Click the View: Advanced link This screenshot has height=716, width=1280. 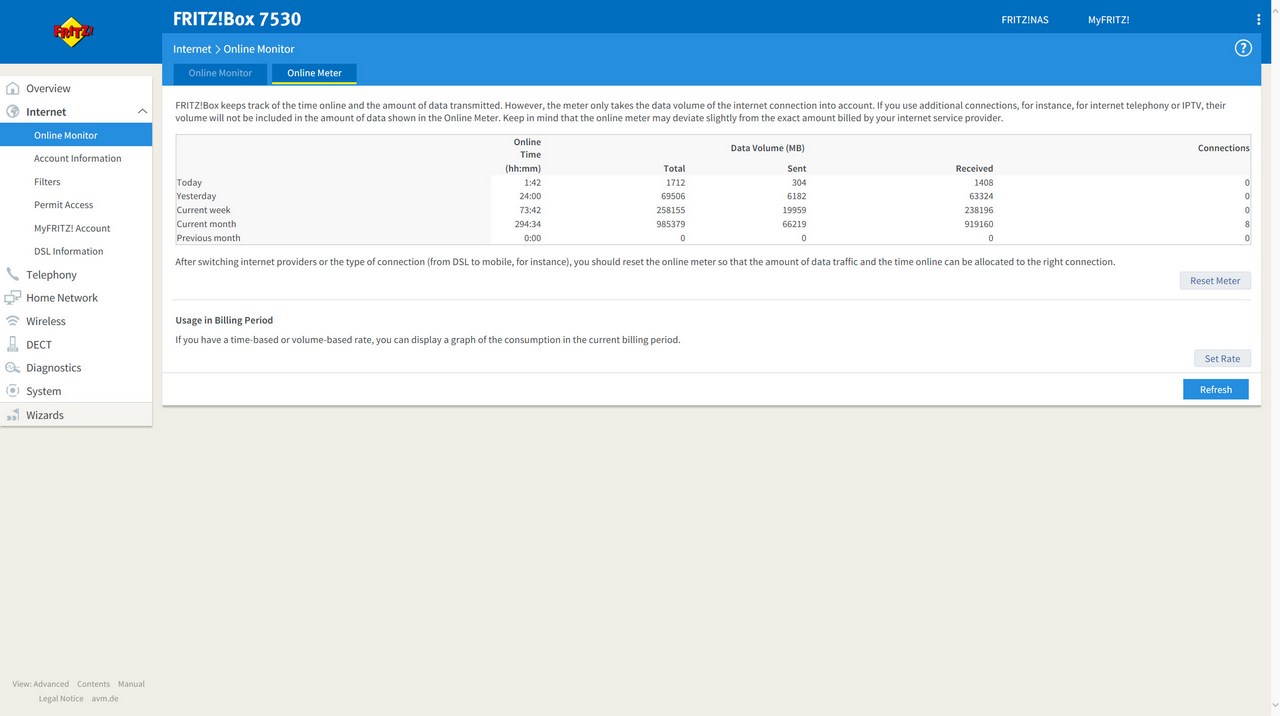pos(41,684)
